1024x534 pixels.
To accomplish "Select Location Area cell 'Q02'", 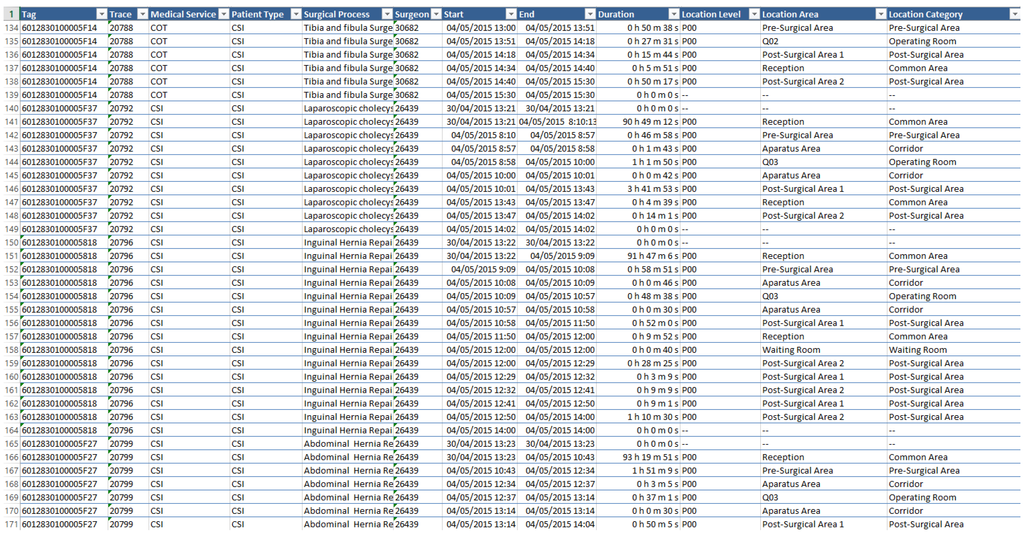I will coord(823,41).
